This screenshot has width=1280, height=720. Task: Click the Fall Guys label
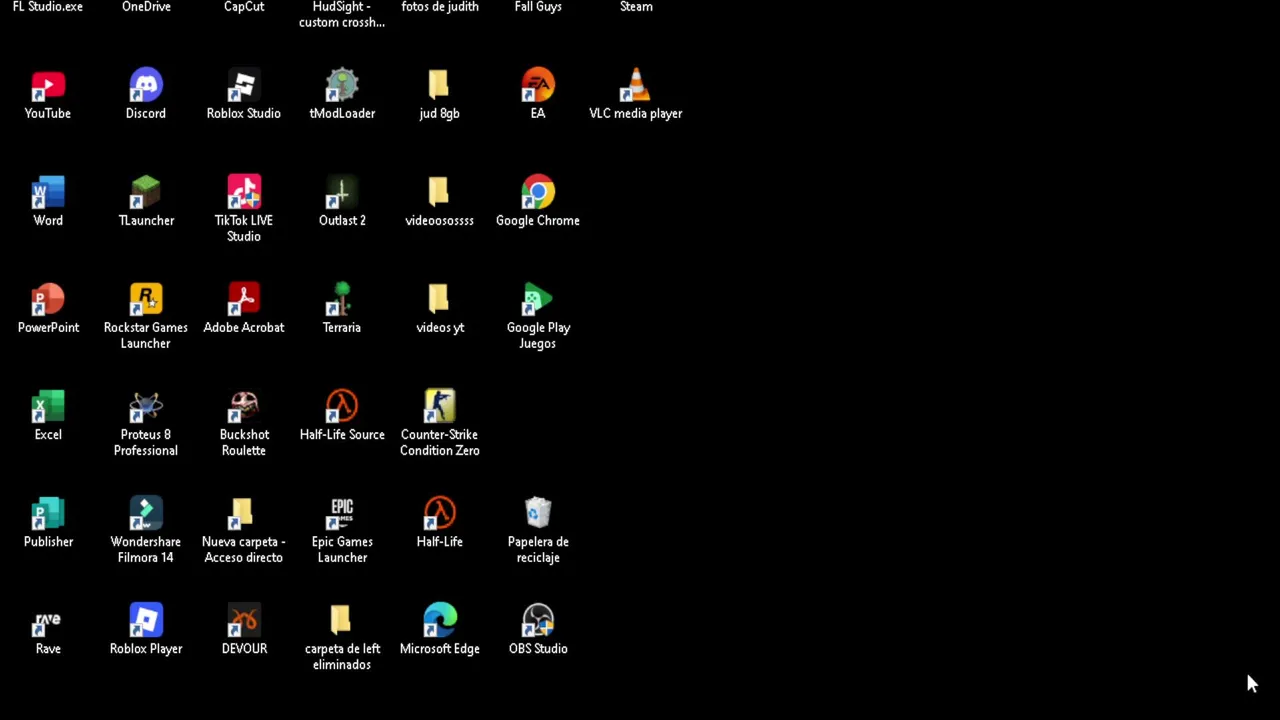(x=538, y=6)
